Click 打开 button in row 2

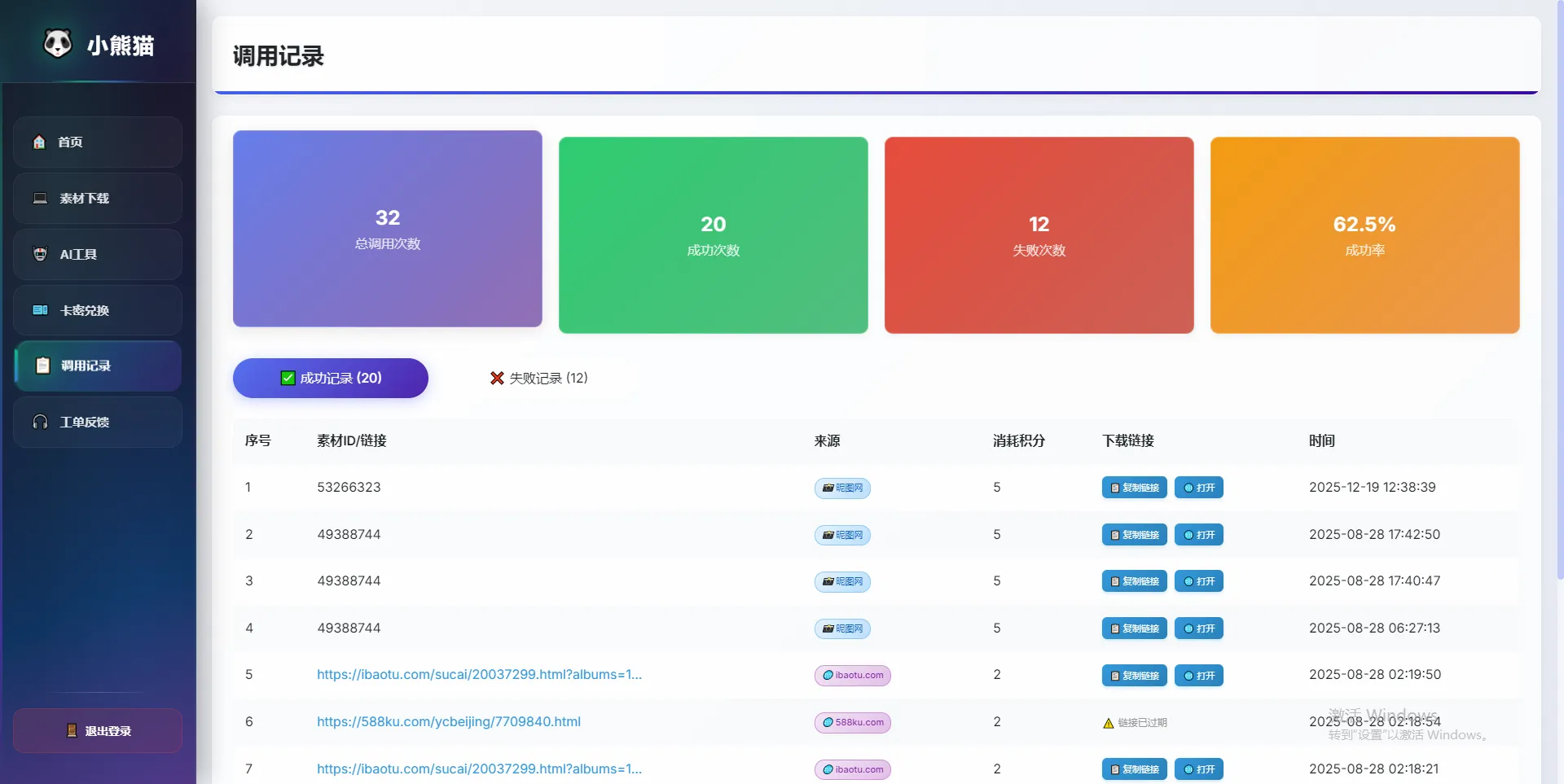[1198, 535]
